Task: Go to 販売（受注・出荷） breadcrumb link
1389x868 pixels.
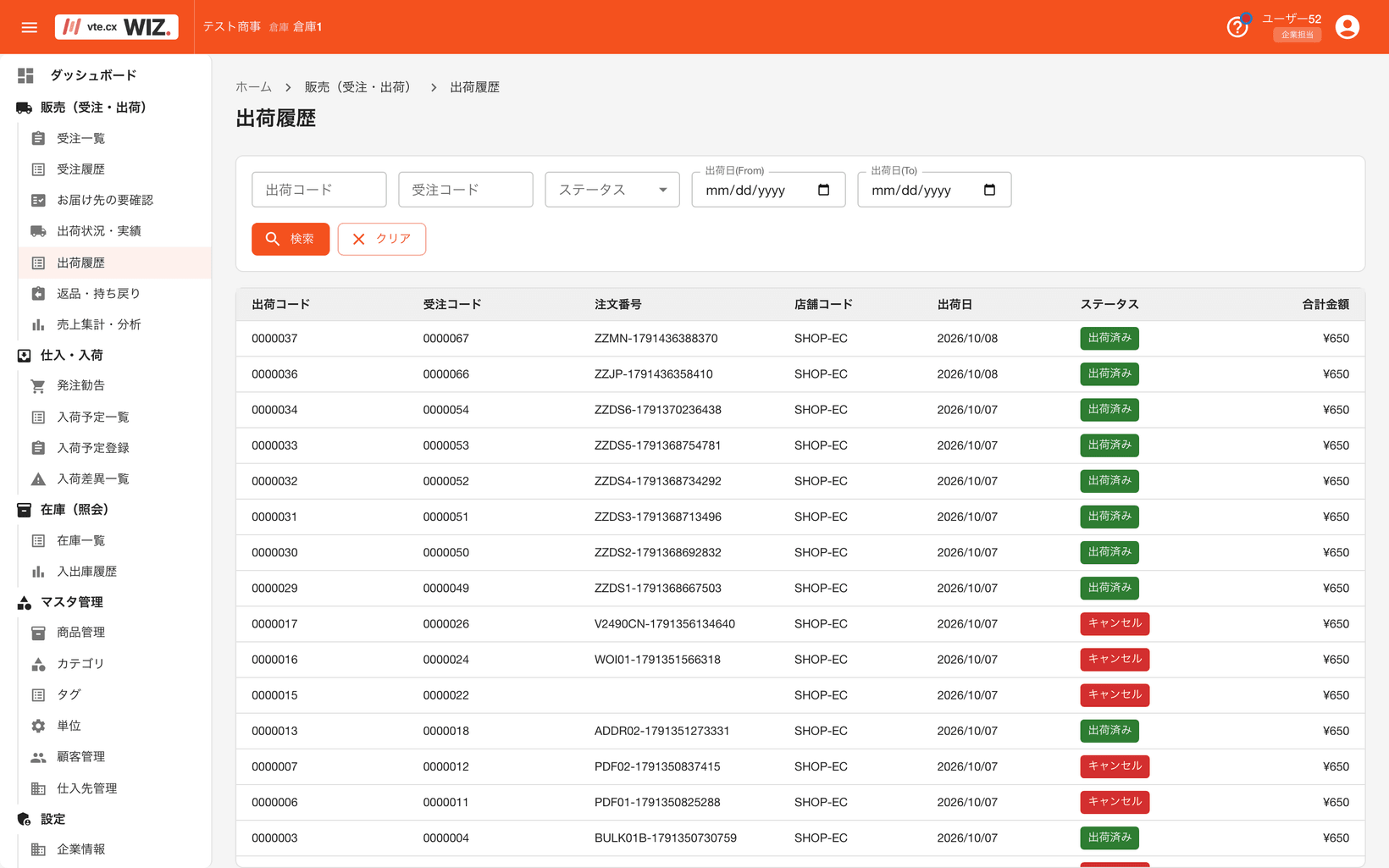Action: click(360, 87)
